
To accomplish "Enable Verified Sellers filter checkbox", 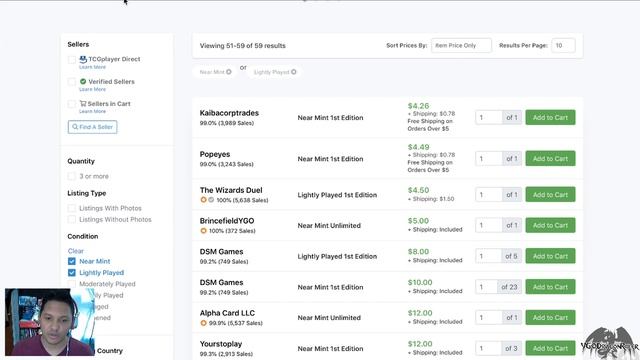I will [72, 82].
